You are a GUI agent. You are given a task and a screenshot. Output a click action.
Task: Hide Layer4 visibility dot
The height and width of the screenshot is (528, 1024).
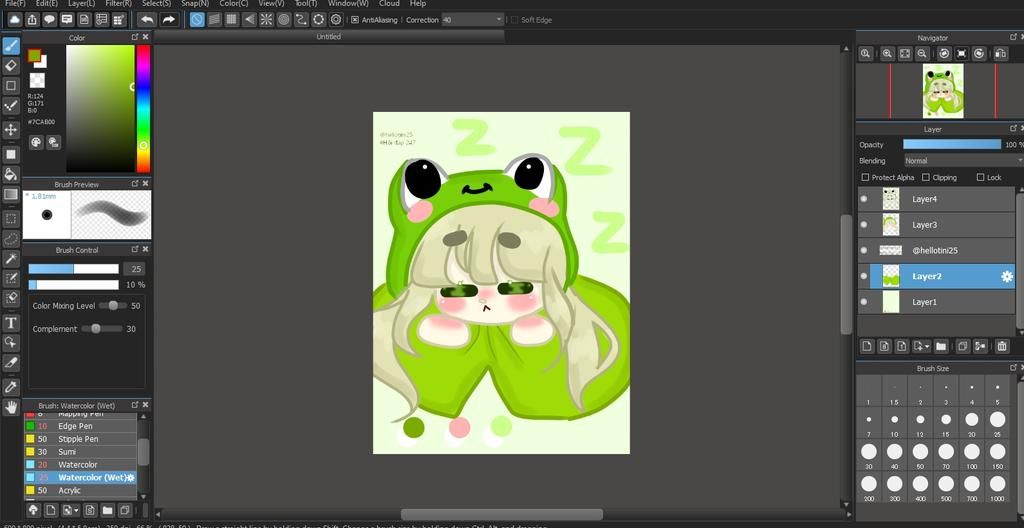tap(864, 199)
